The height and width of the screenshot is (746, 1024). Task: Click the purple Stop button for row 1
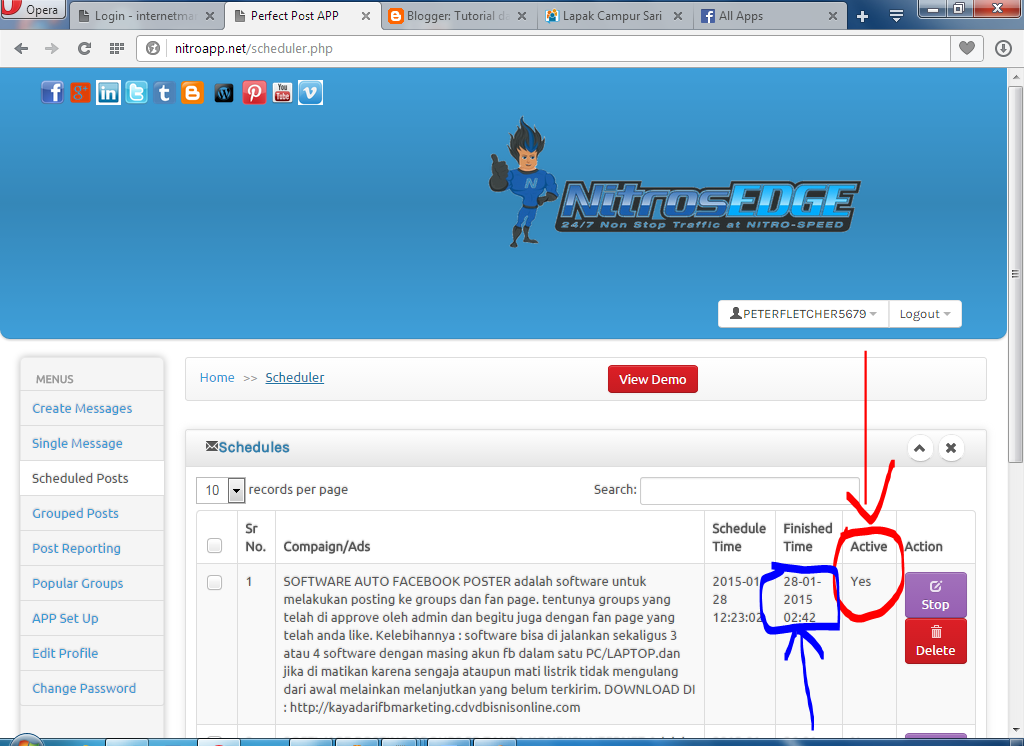[x=935, y=595]
